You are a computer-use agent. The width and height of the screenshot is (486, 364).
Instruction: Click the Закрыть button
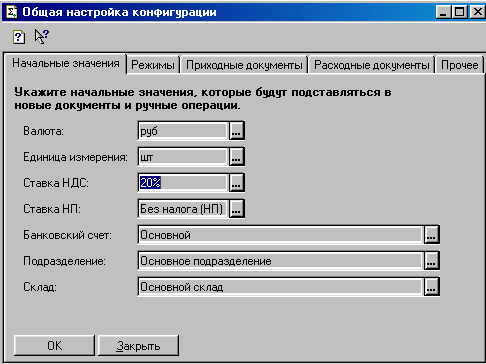pos(138,345)
